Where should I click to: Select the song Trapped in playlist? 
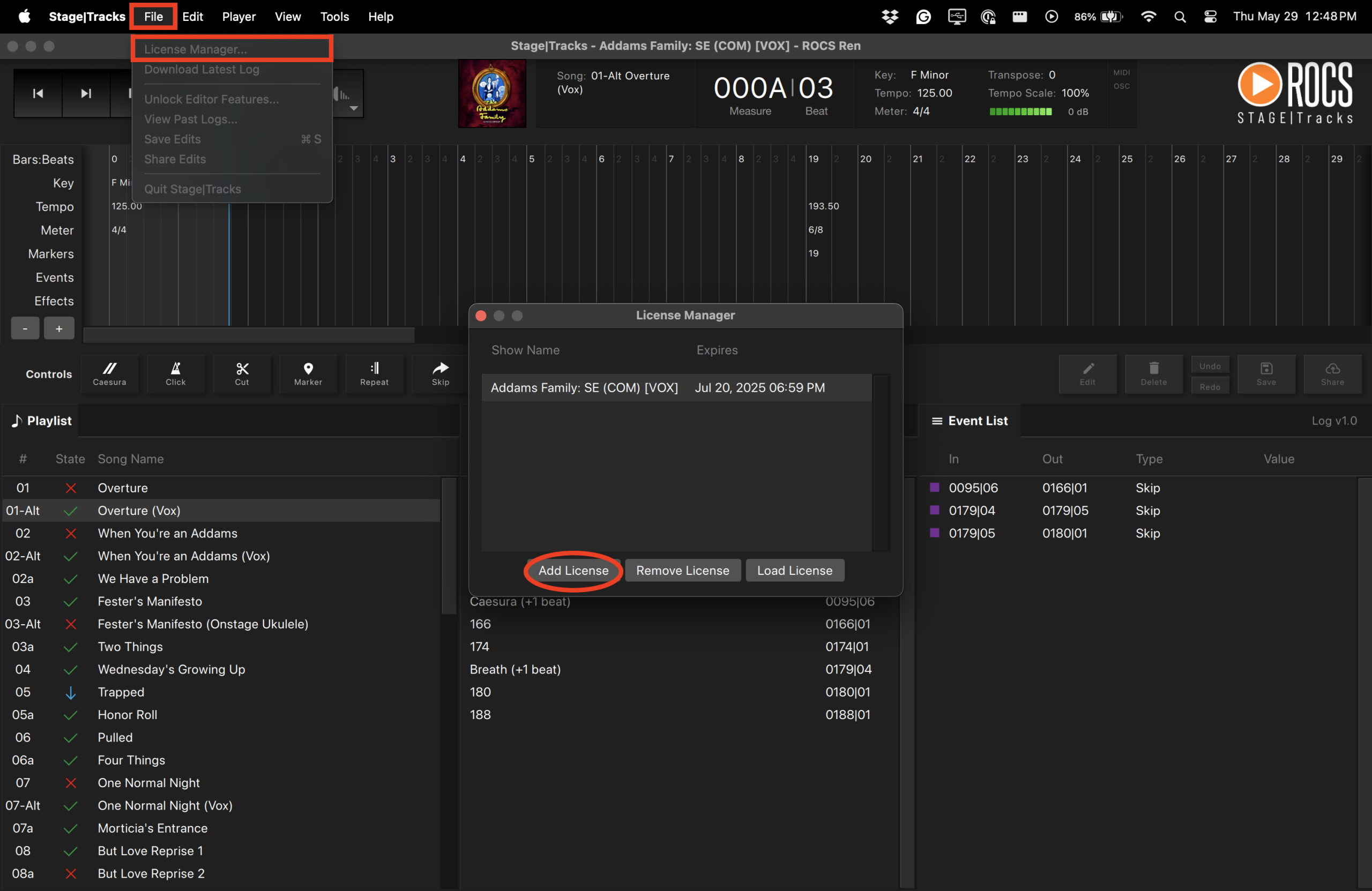click(221, 692)
